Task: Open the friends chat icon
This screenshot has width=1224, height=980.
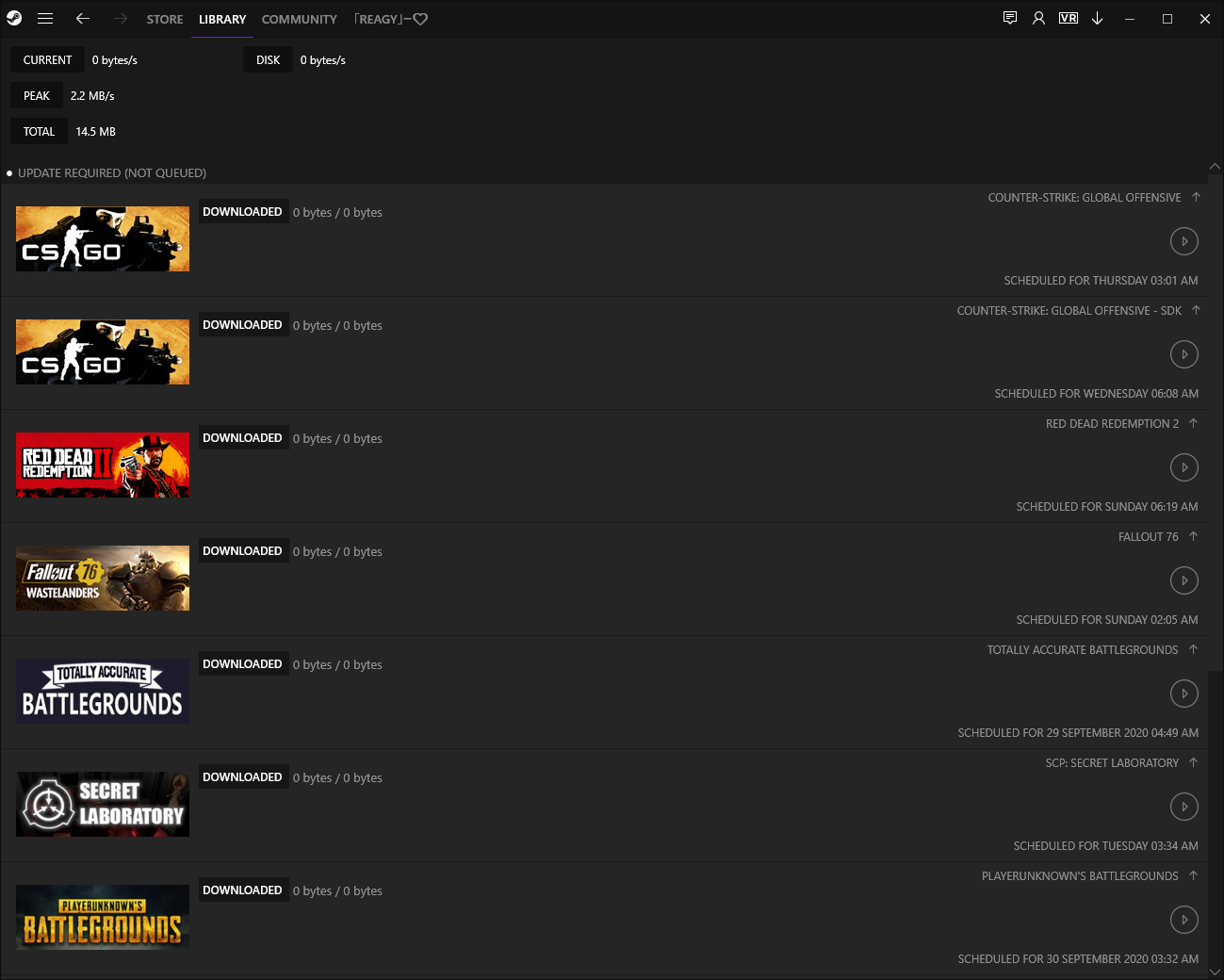Action: point(1010,18)
